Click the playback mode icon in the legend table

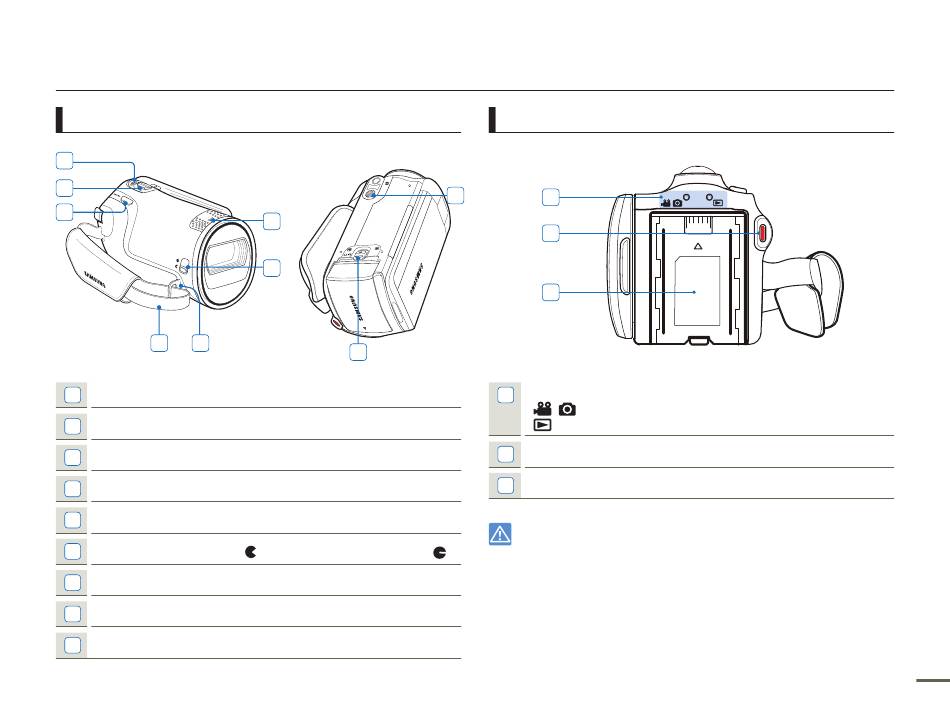[x=542, y=425]
